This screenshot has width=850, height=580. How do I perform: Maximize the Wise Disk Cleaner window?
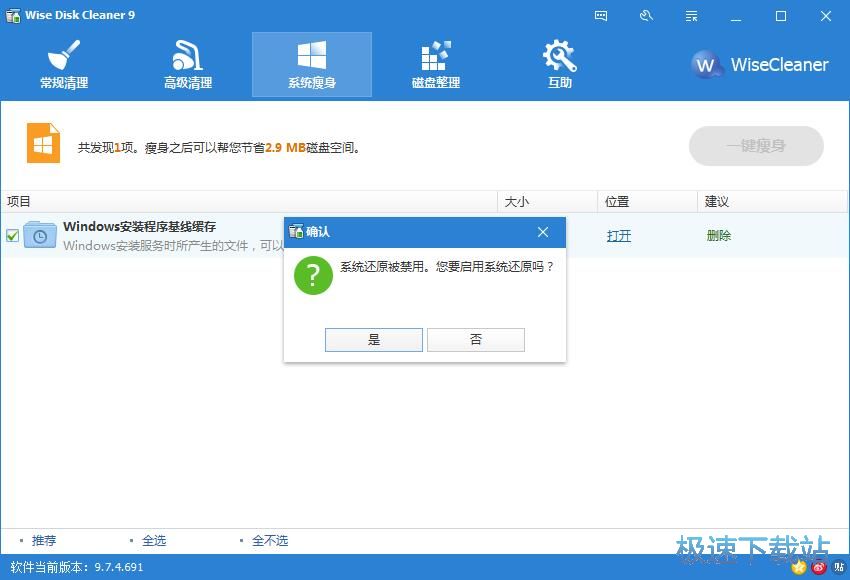[781, 16]
